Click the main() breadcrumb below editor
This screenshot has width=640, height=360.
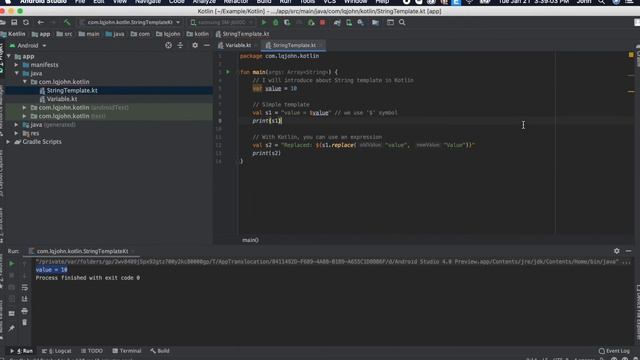(x=250, y=240)
